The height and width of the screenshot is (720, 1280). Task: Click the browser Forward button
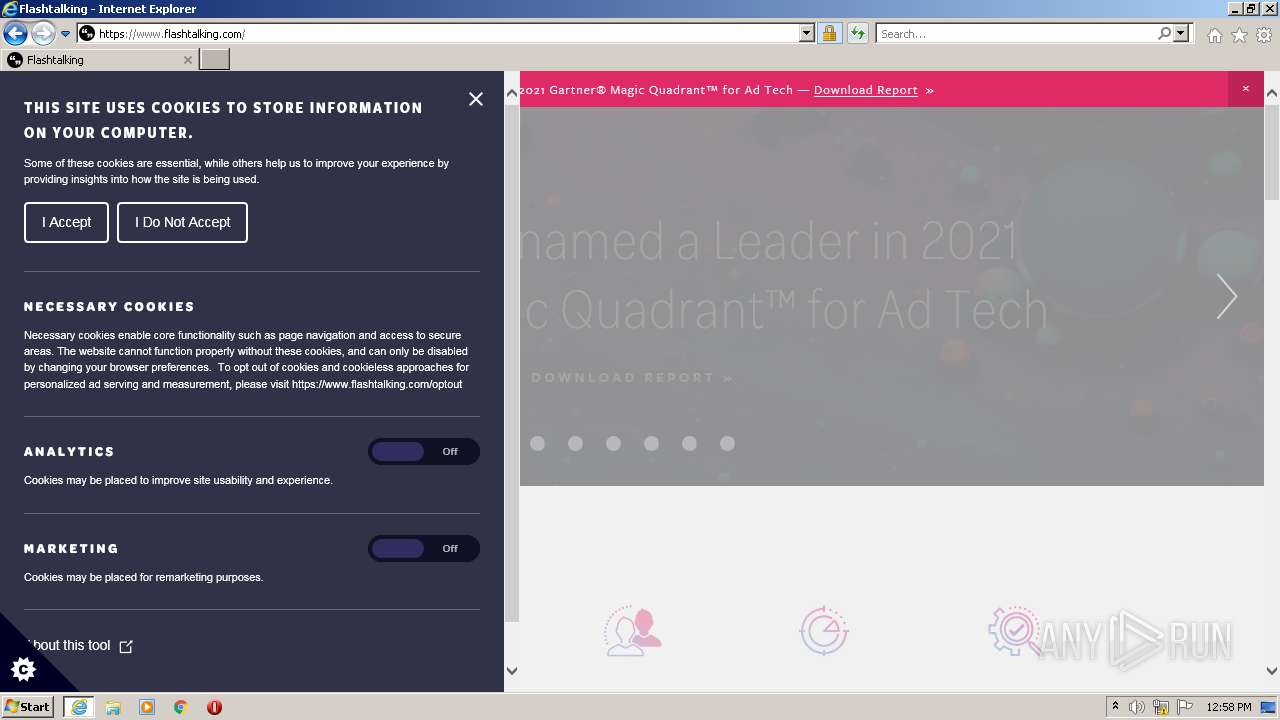(42, 34)
